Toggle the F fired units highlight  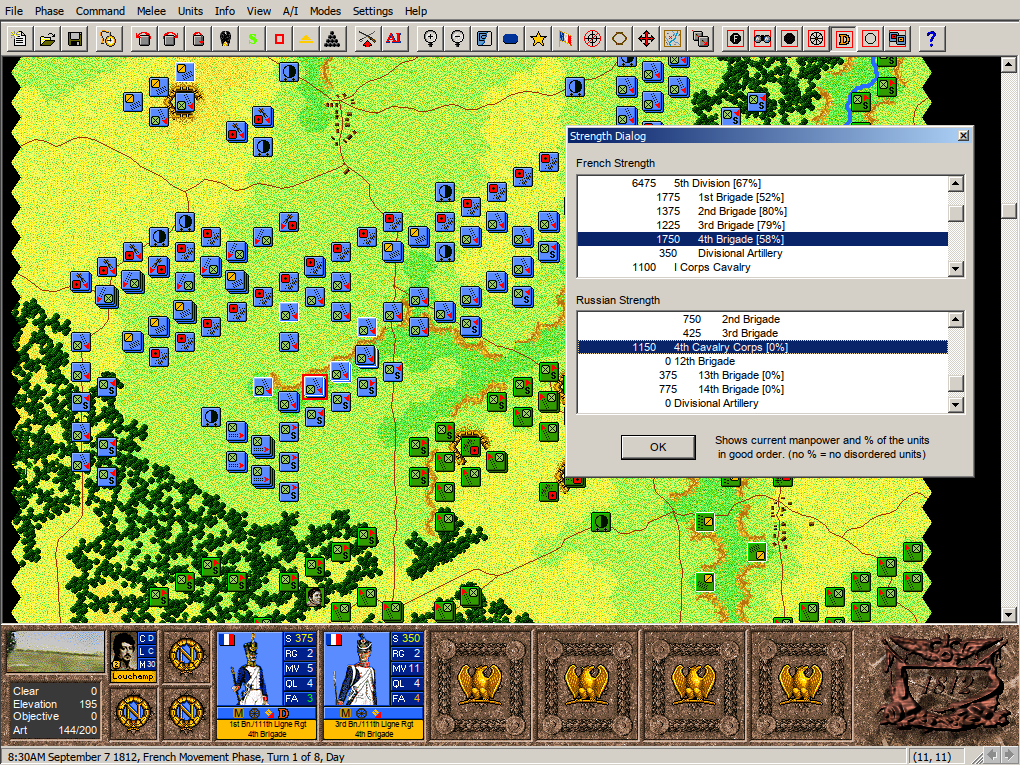pyautogui.click(x=736, y=39)
